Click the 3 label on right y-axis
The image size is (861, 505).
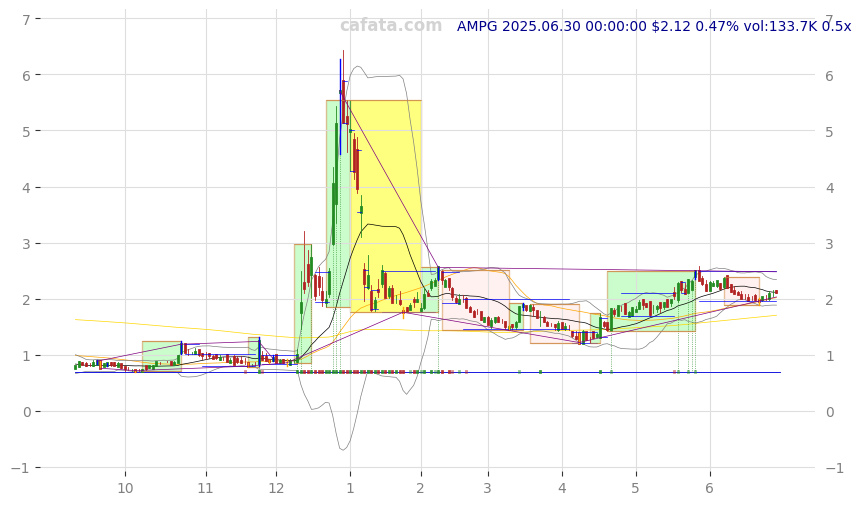click(829, 244)
